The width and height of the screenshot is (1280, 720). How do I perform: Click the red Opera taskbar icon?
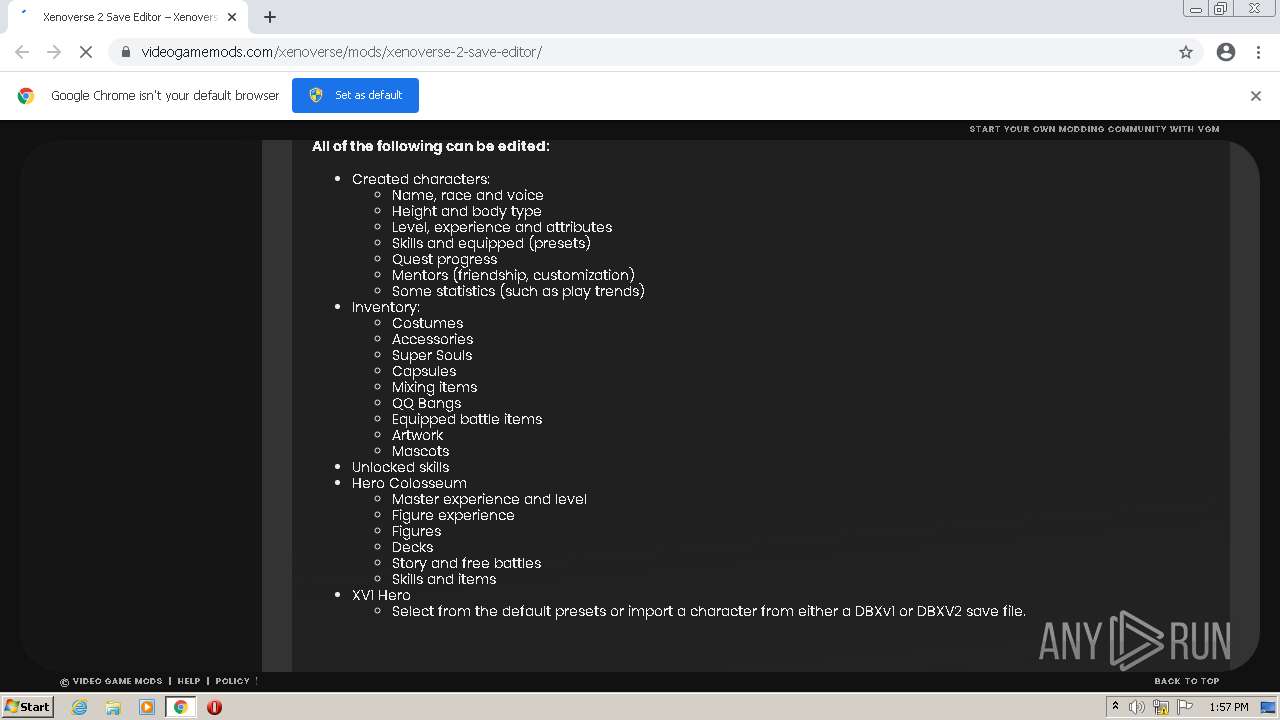(x=214, y=707)
